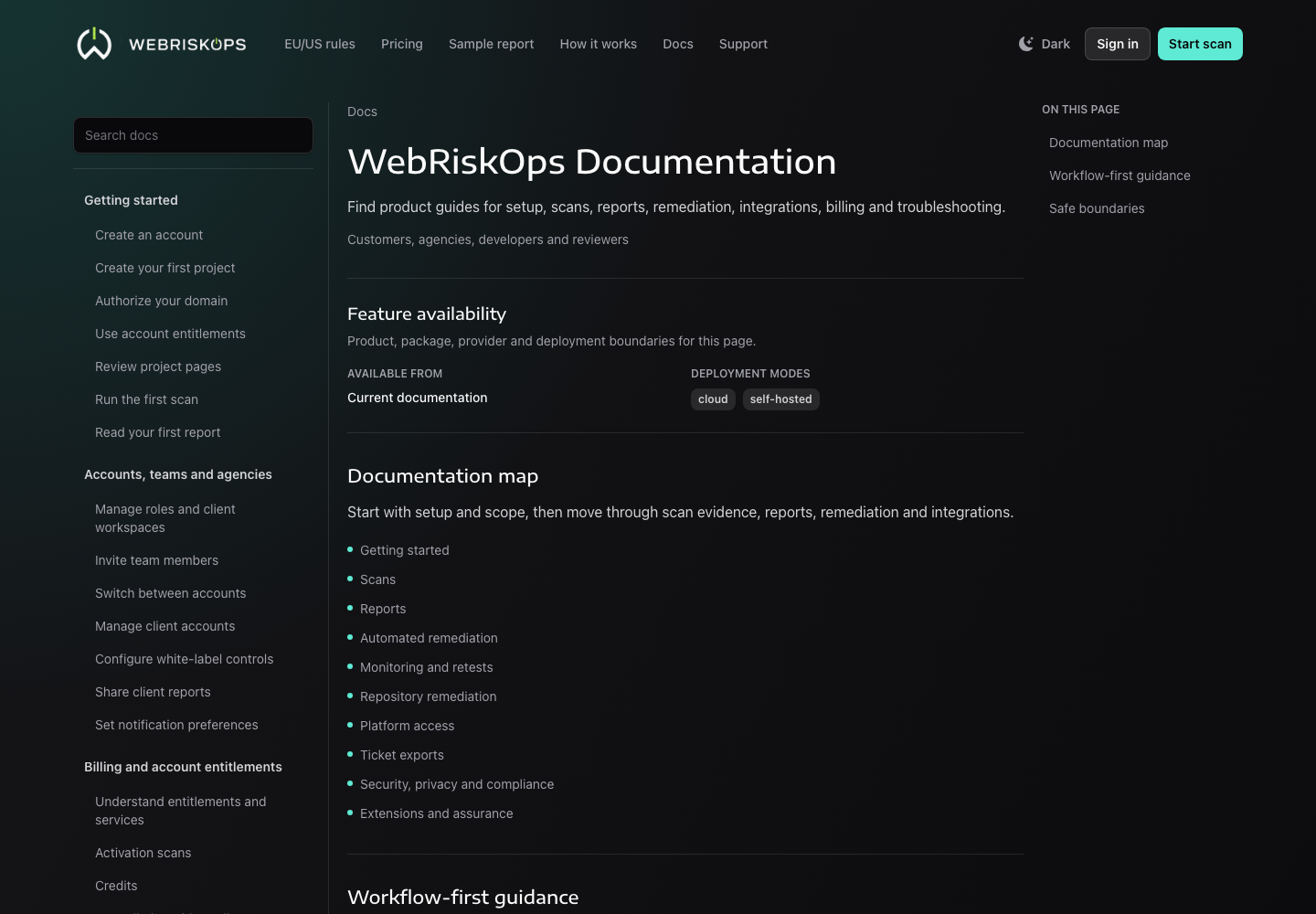Open Reports in the documentation map
Image resolution: width=1316 pixels, height=914 pixels.
(383, 609)
